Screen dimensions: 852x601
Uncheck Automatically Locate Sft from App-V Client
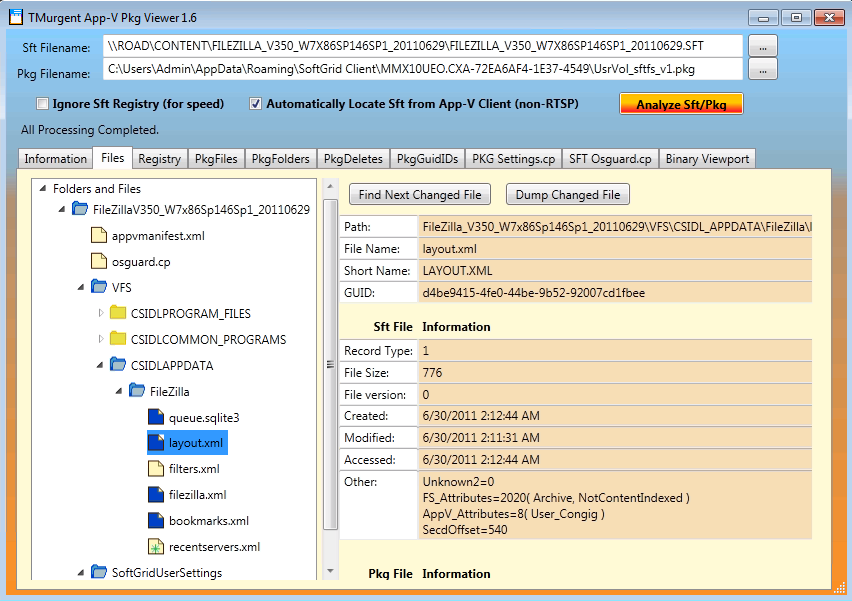[255, 104]
